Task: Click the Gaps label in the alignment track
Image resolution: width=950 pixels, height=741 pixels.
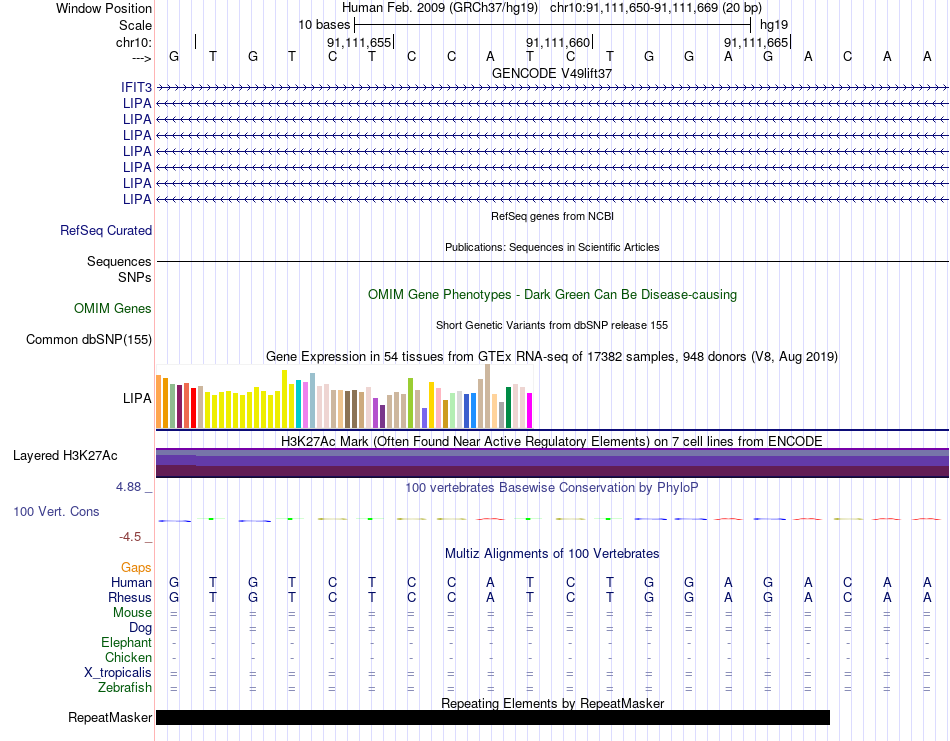Action: click(136, 567)
